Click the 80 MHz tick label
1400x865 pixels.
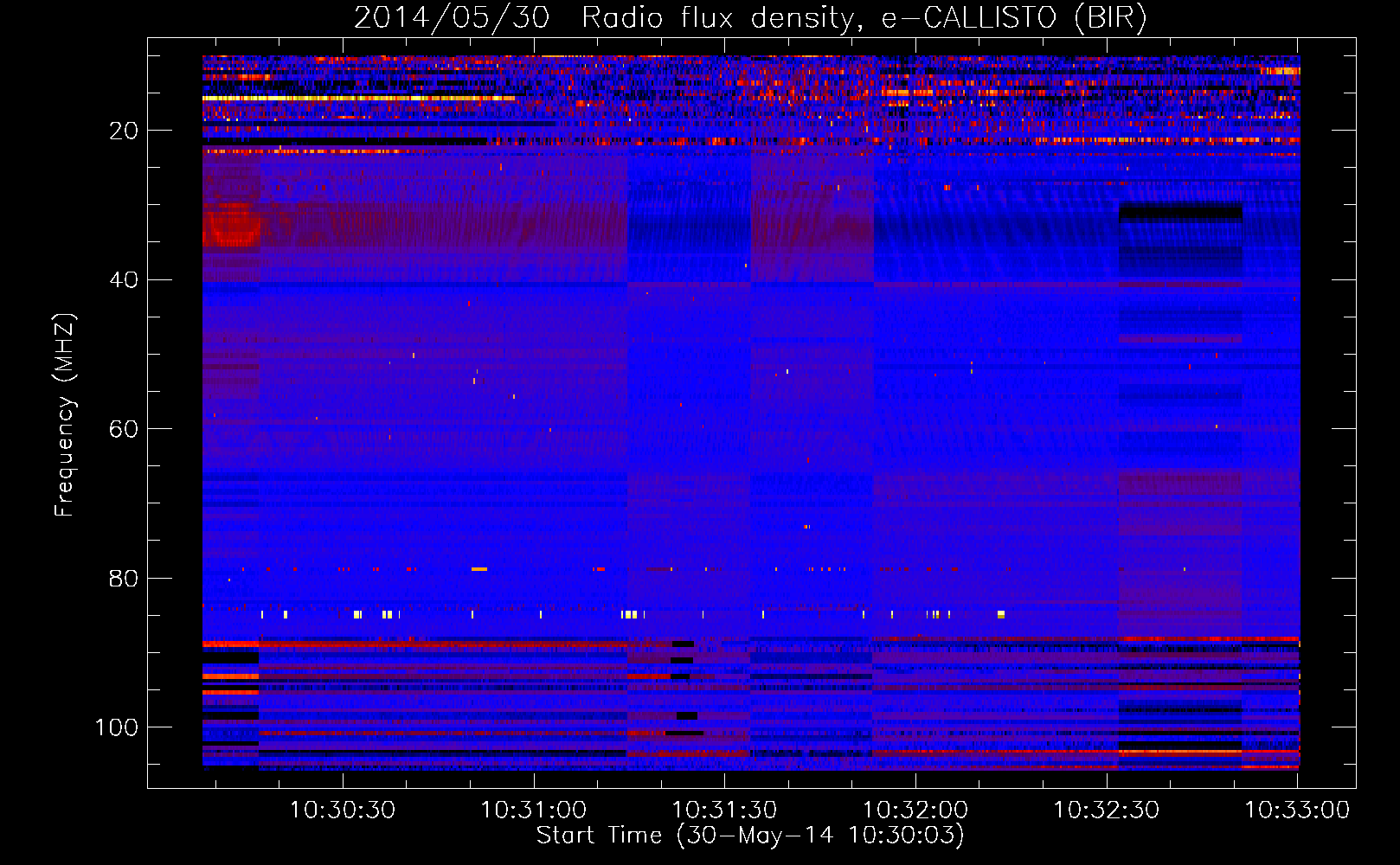pyautogui.click(x=124, y=579)
